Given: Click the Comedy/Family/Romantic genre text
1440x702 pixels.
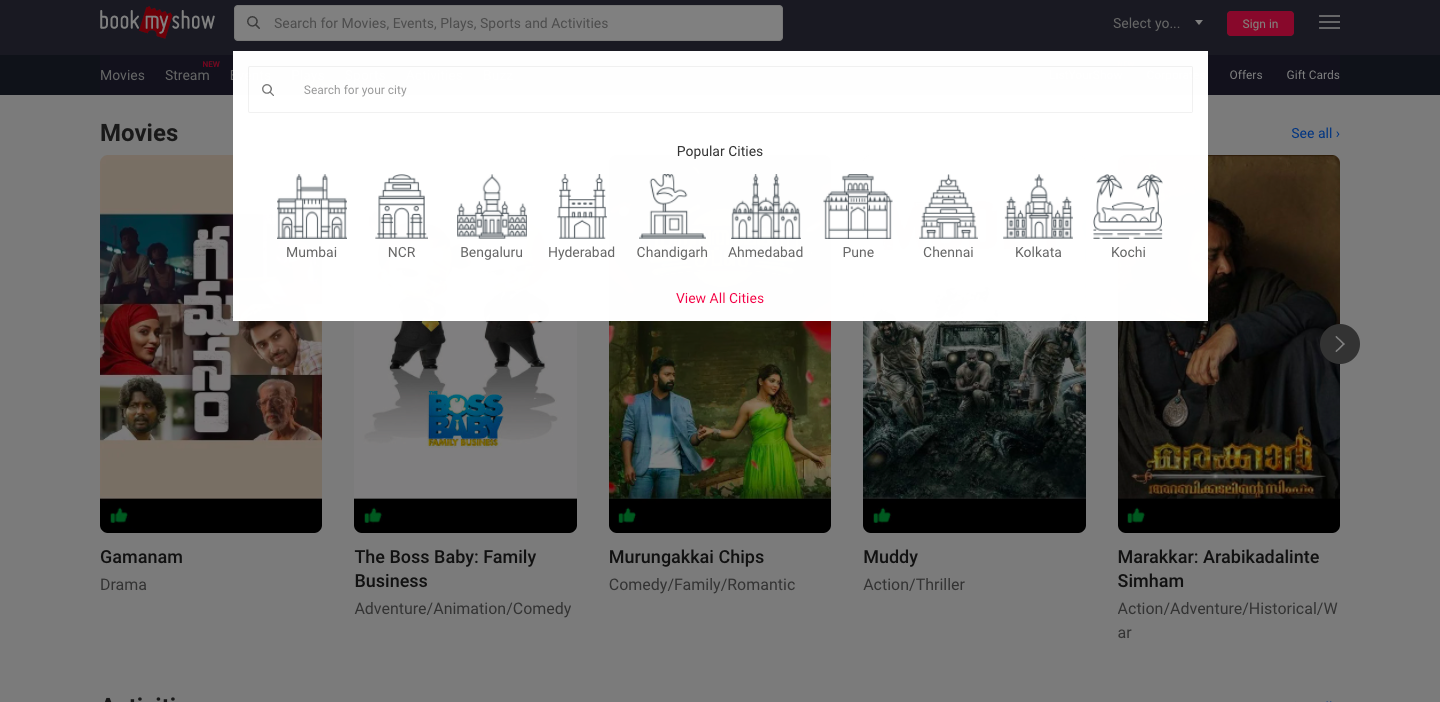Looking at the screenshot, I should coord(702,585).
